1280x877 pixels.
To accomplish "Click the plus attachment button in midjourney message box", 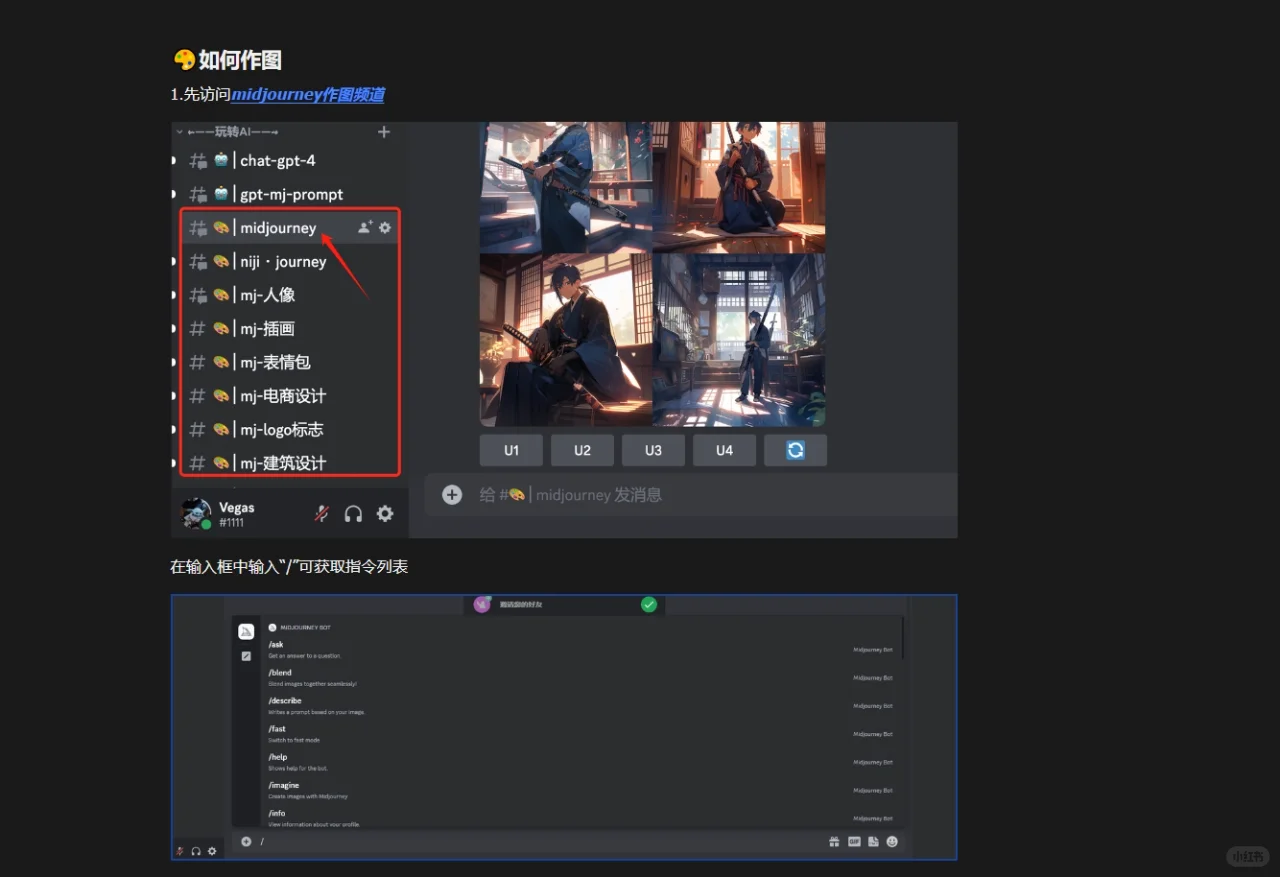I will pyautogui.click(x=452, y=494).
